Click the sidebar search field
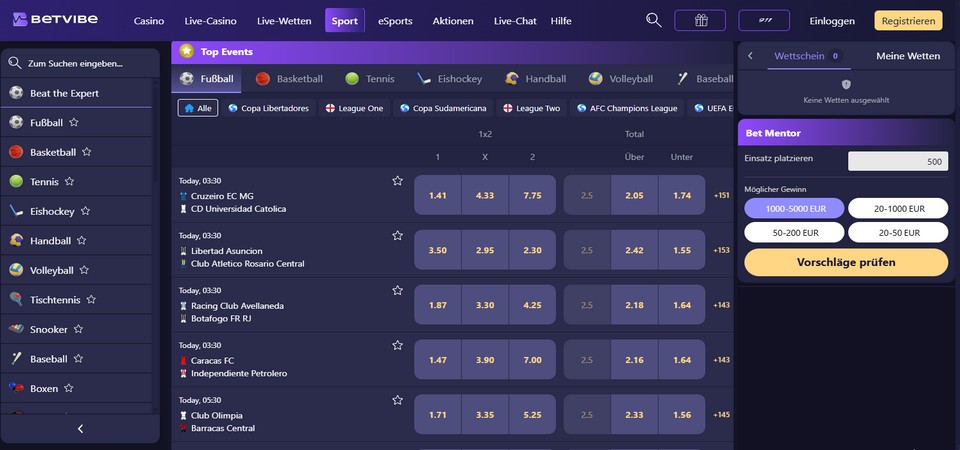 point(80,63)
